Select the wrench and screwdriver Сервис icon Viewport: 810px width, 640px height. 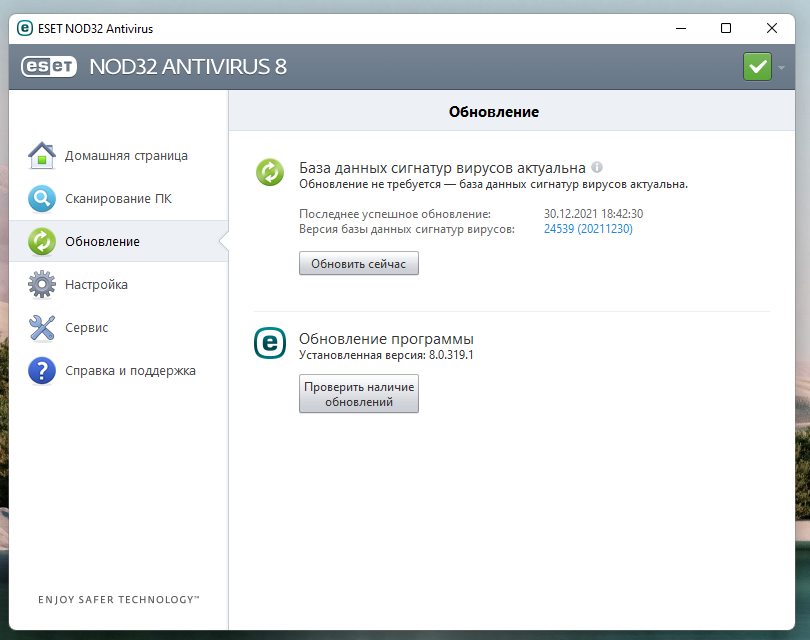(42, 328)
